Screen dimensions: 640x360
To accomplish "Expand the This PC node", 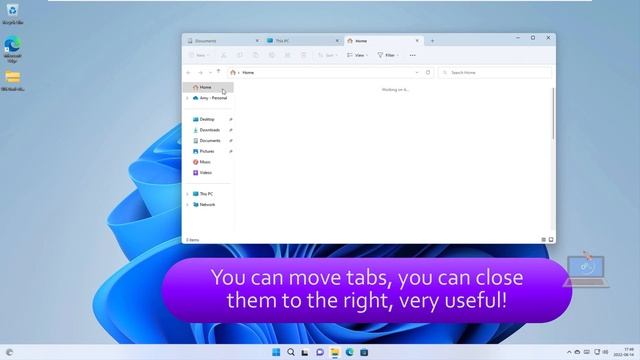I will 187,194.
